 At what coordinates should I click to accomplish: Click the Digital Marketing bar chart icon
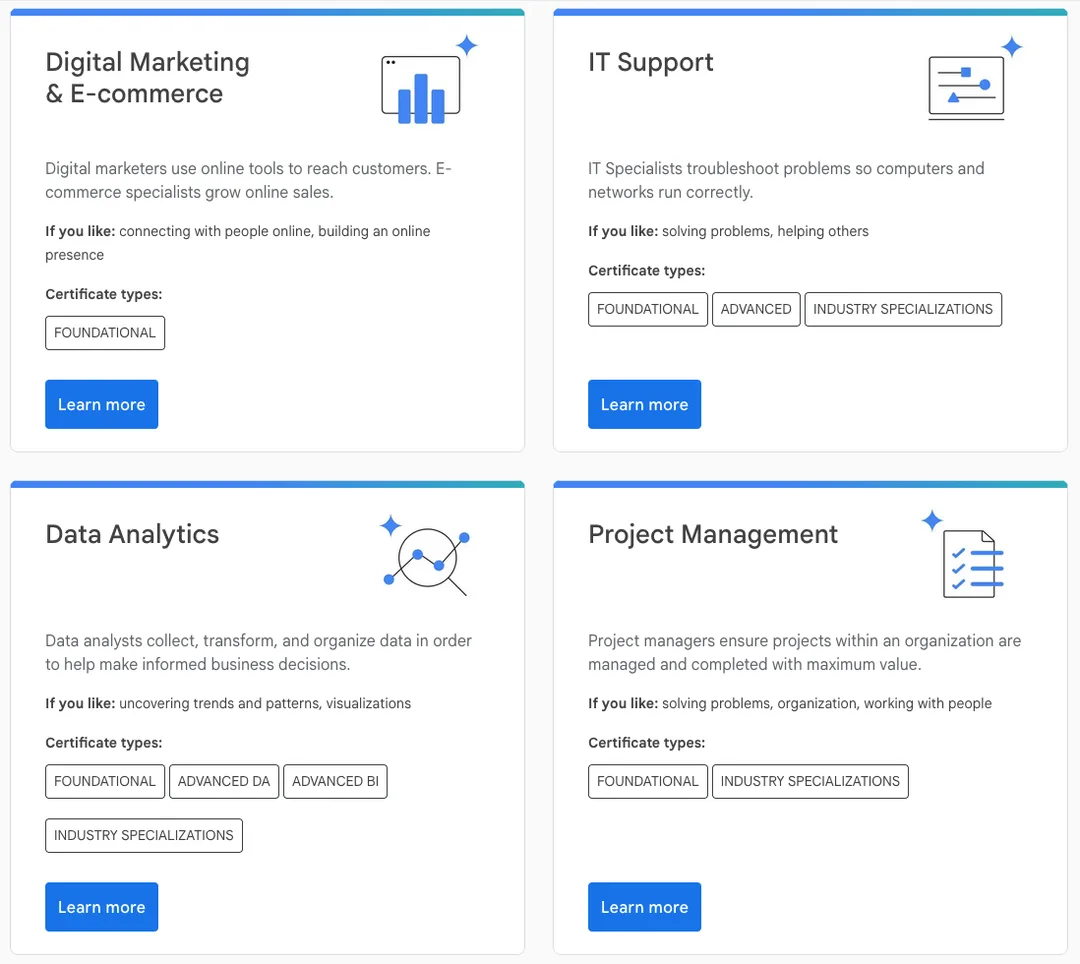(x=429, y=79)
